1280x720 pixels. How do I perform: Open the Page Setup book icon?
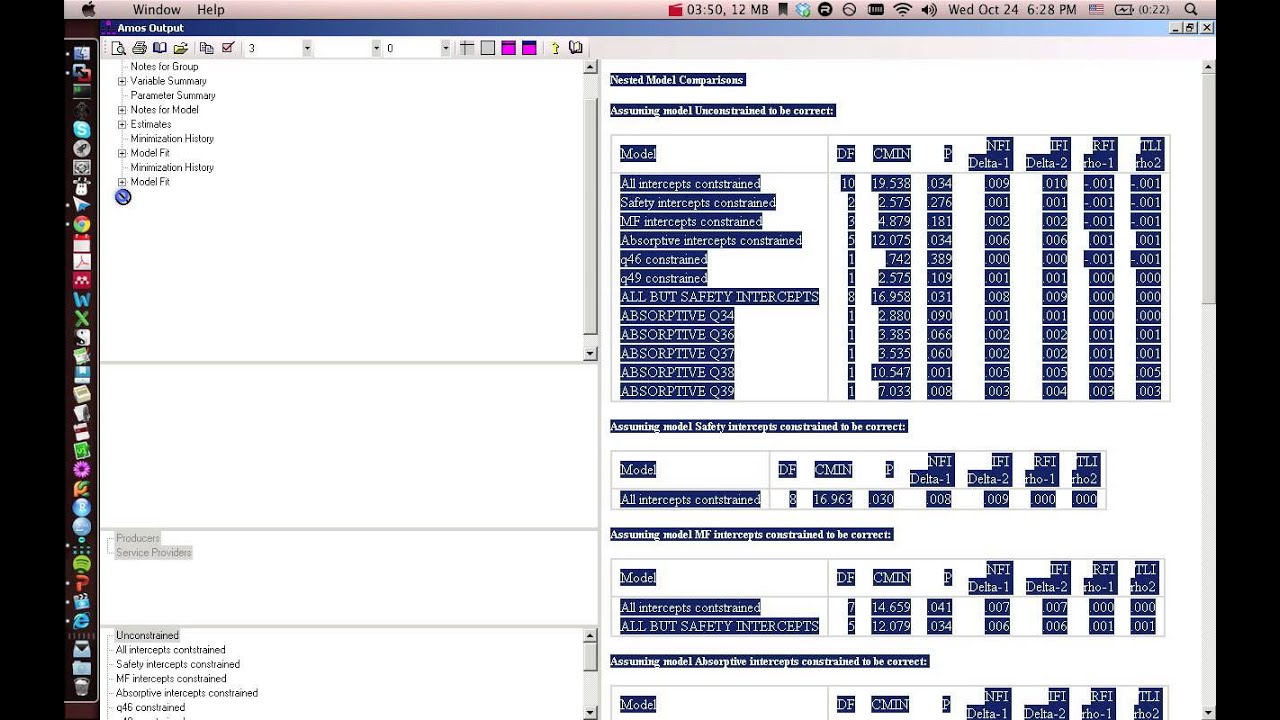coord(159,48)
